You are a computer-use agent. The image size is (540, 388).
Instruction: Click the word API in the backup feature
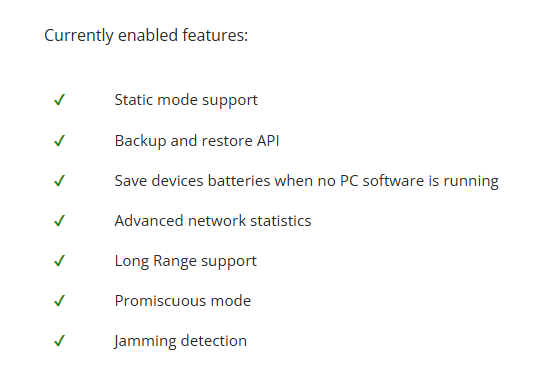268,140
